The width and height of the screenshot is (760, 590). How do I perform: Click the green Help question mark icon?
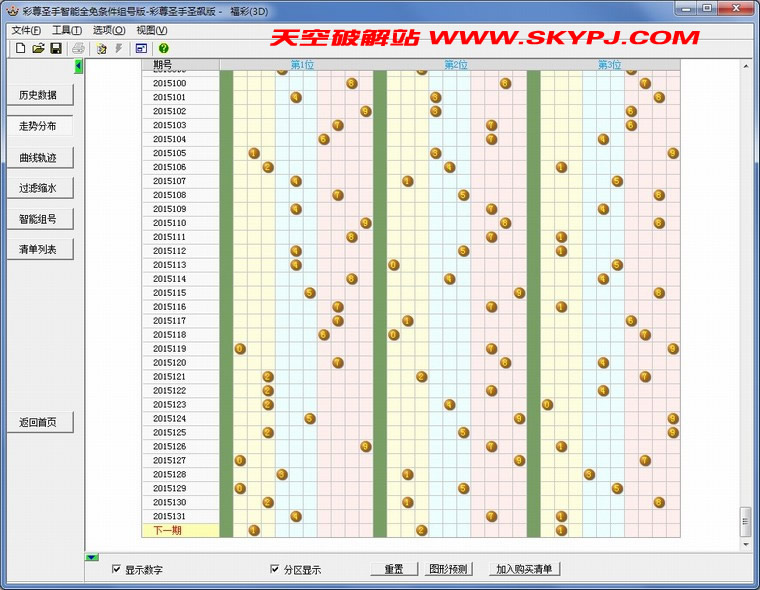pos(163,48)
